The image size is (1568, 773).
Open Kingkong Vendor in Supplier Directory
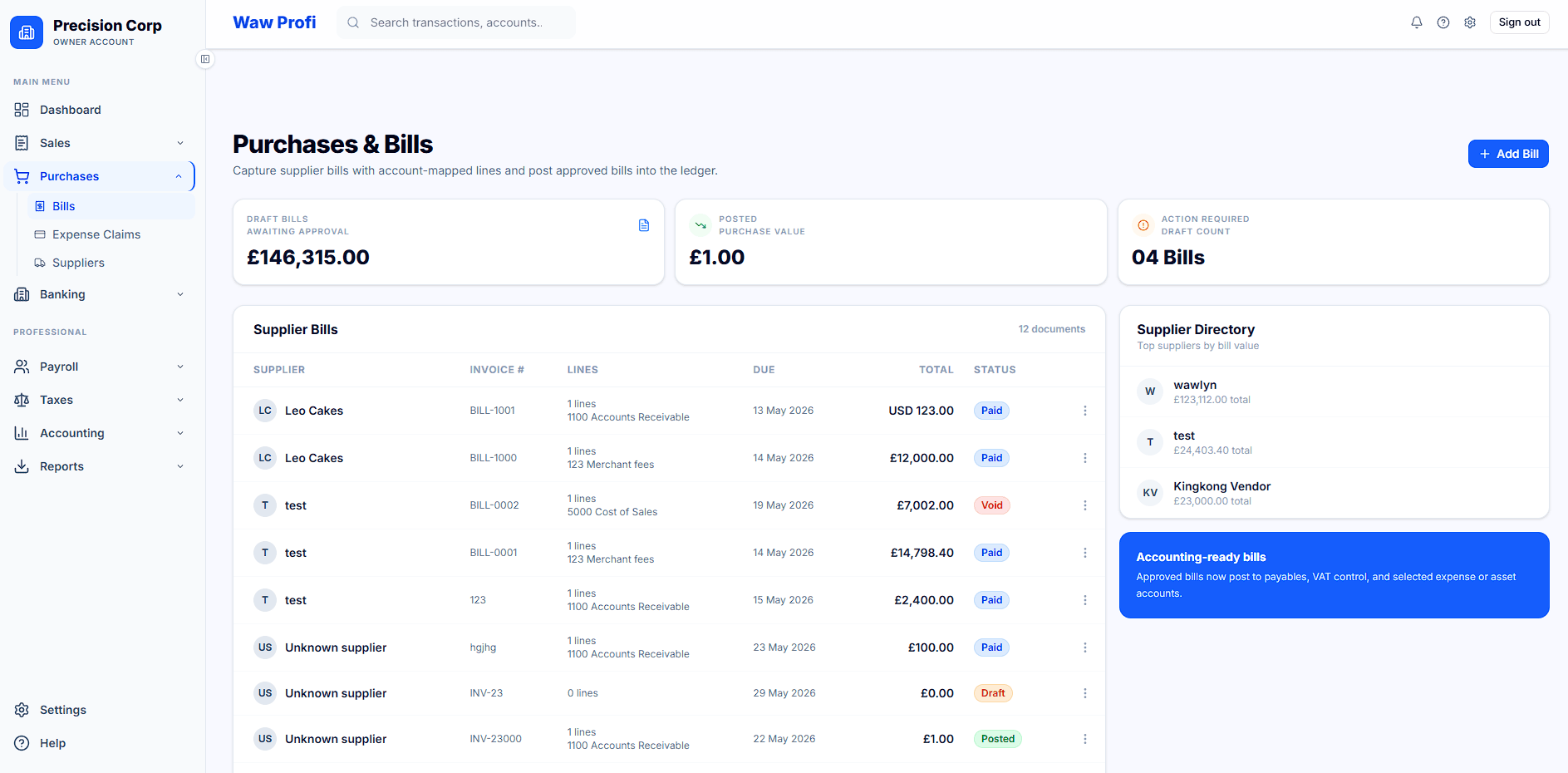point(1335,493)
